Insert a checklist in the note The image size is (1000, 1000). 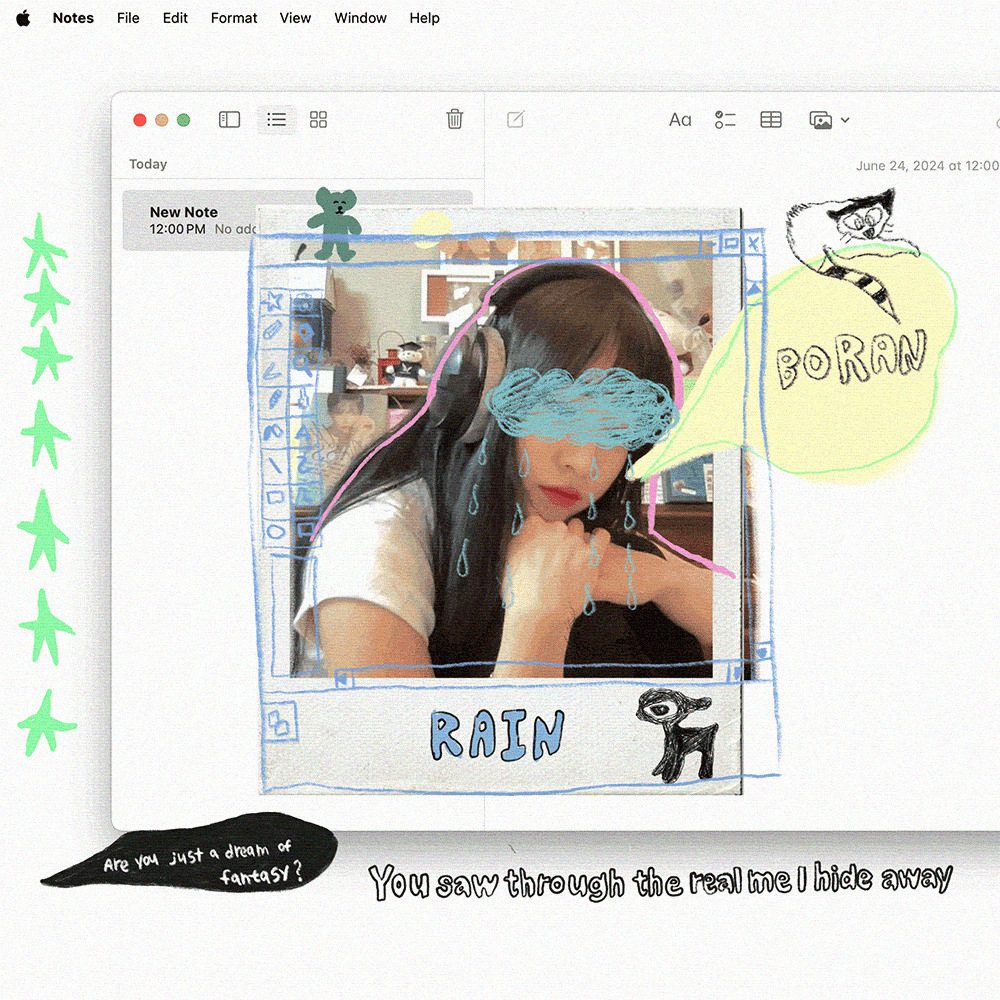725,120
